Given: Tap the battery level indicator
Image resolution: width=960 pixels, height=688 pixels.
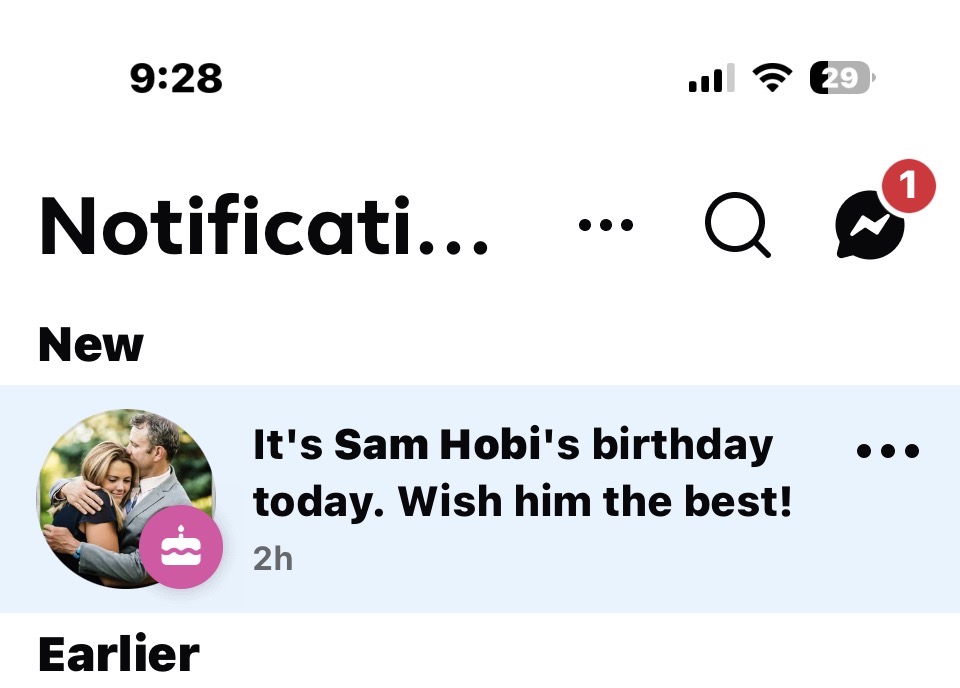Looking at the screenshot, I should click(842, 78).
